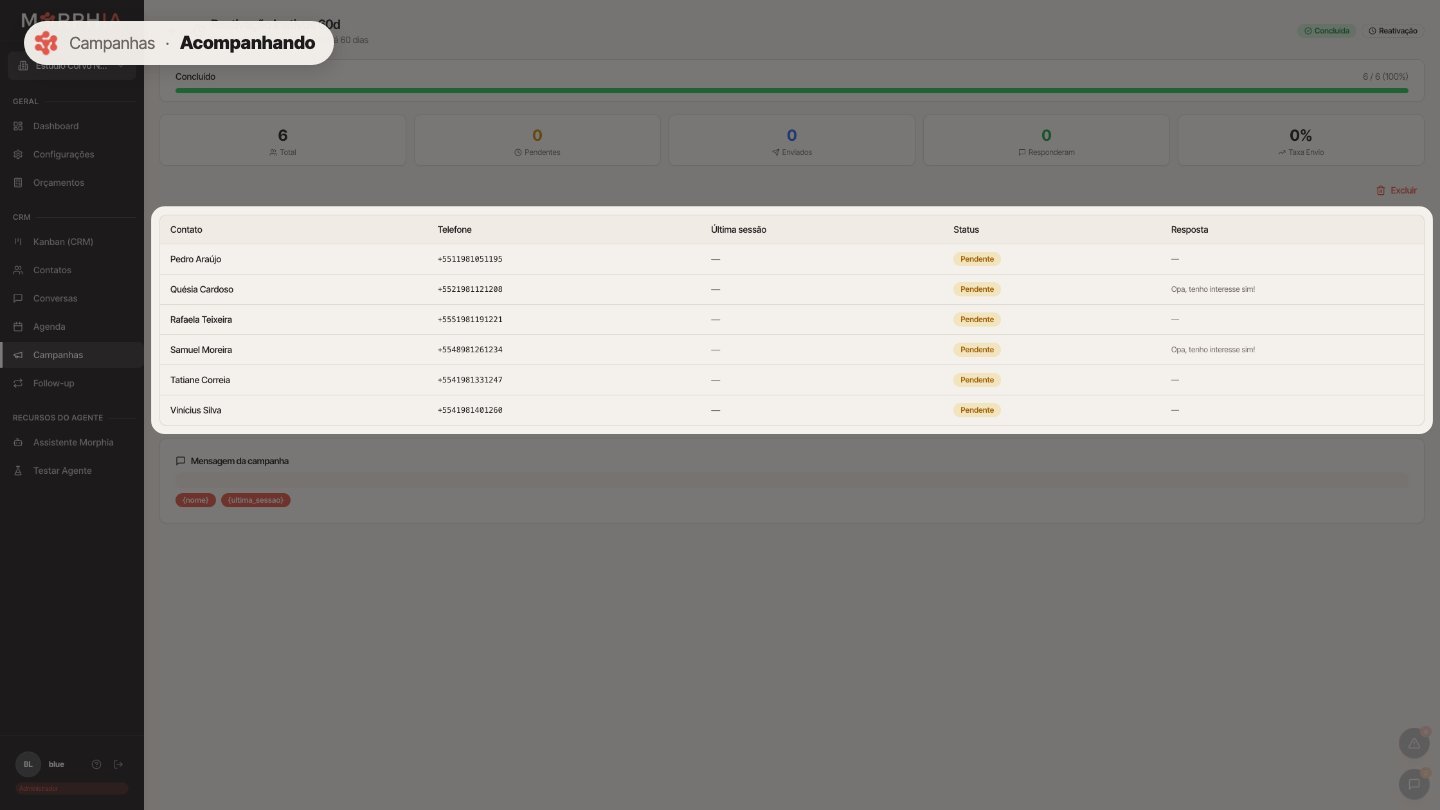Click the green Concluído progress bar
Screen dimensions: 1440x810
(792, 90)
